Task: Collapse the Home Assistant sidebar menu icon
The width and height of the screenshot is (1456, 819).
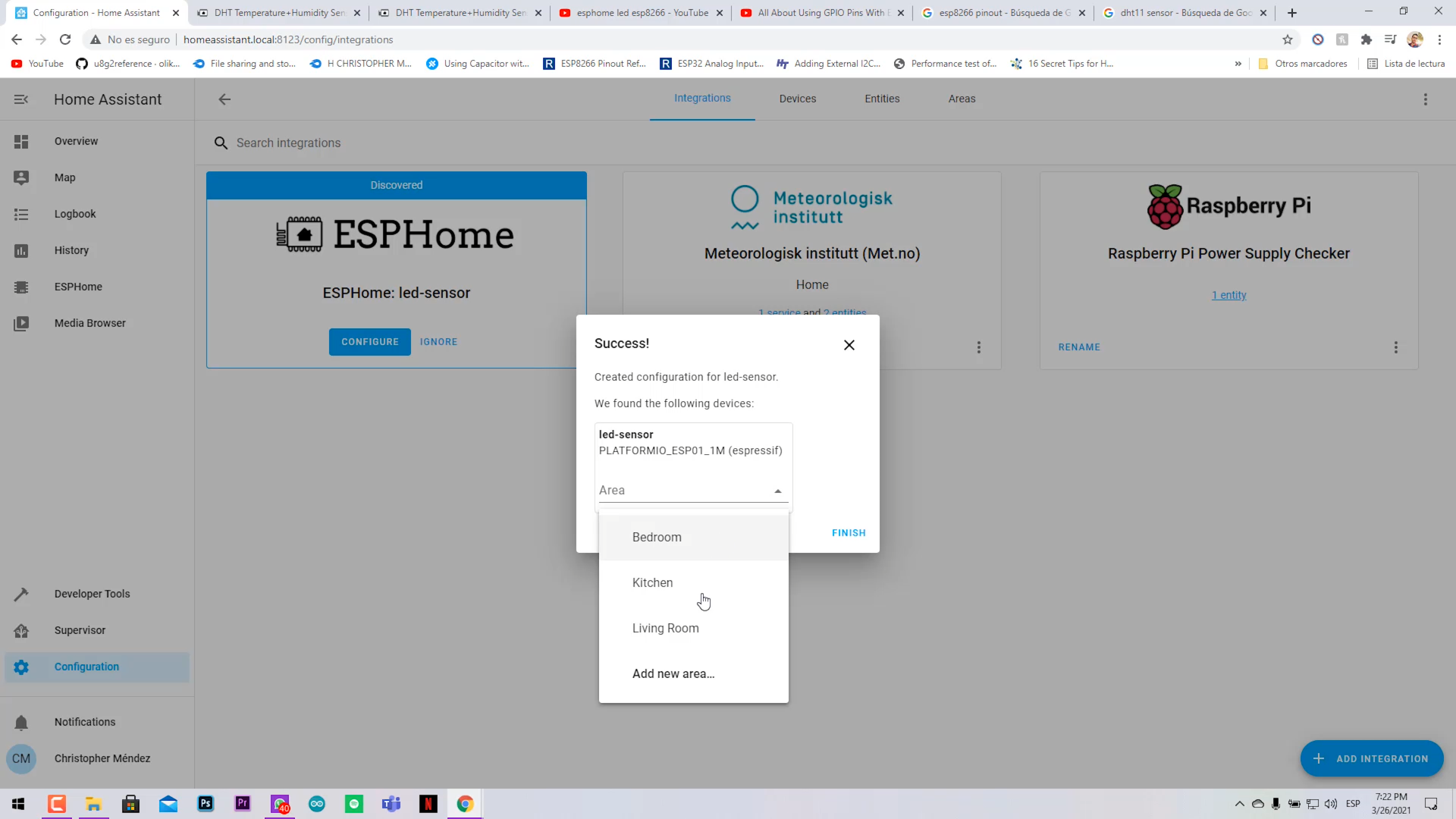Action: tap(21, 99)
